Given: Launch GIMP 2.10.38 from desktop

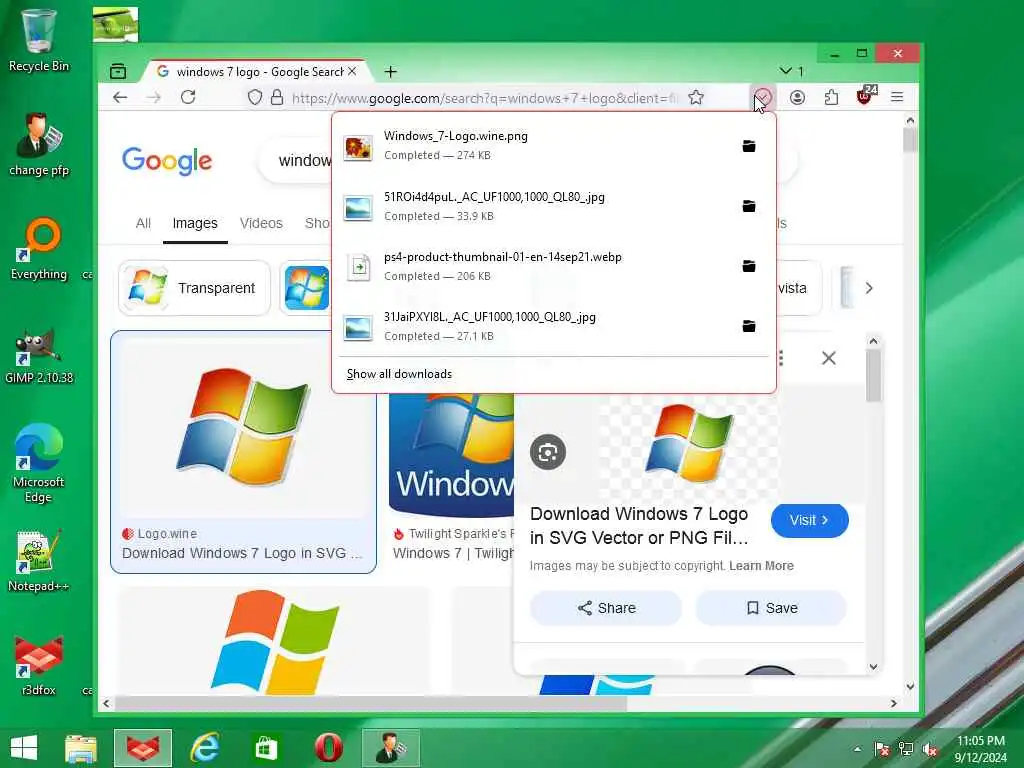Looking at the screenshot, I should click(x=39, y=353).
